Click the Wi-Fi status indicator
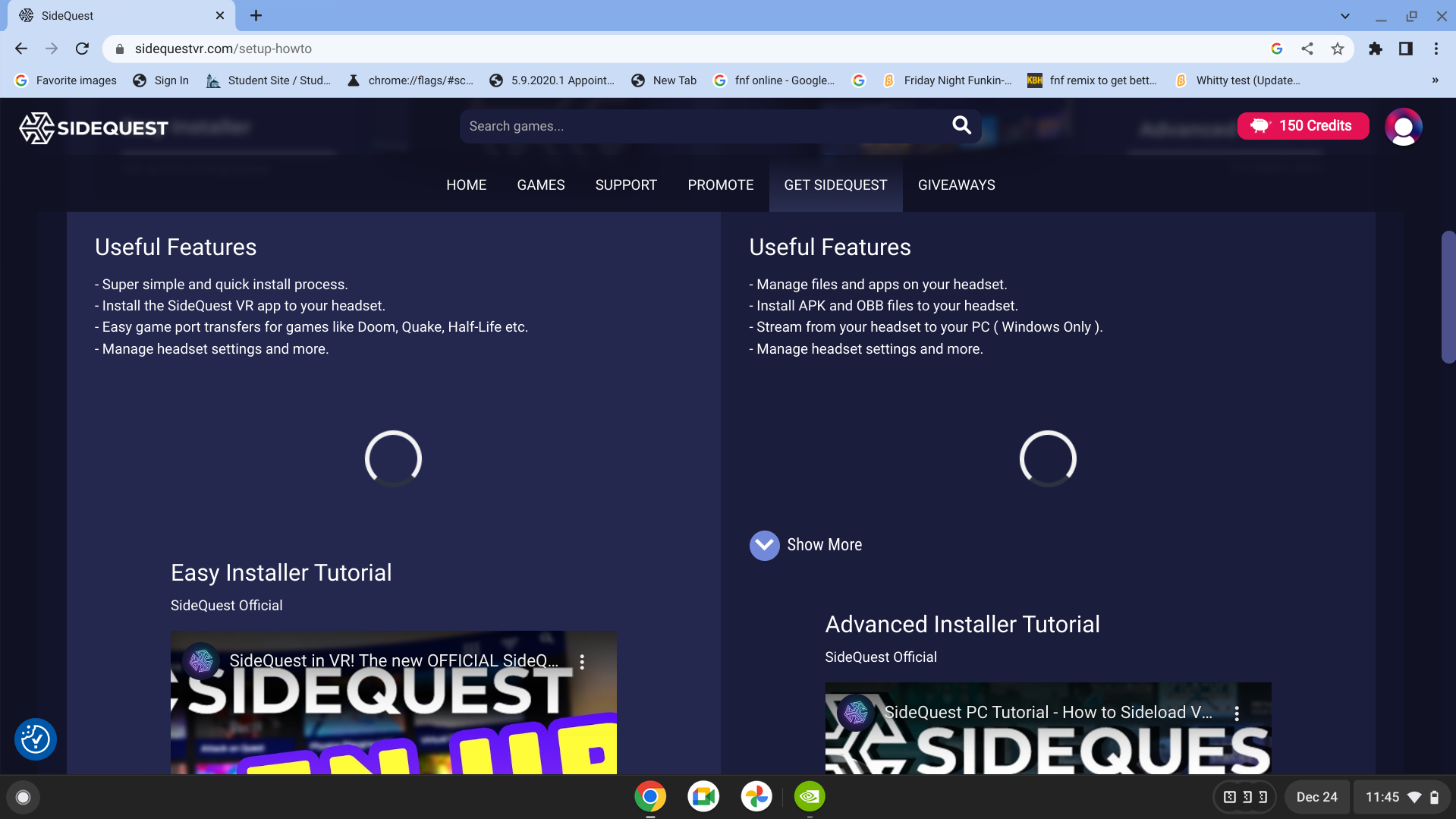 1416,797
